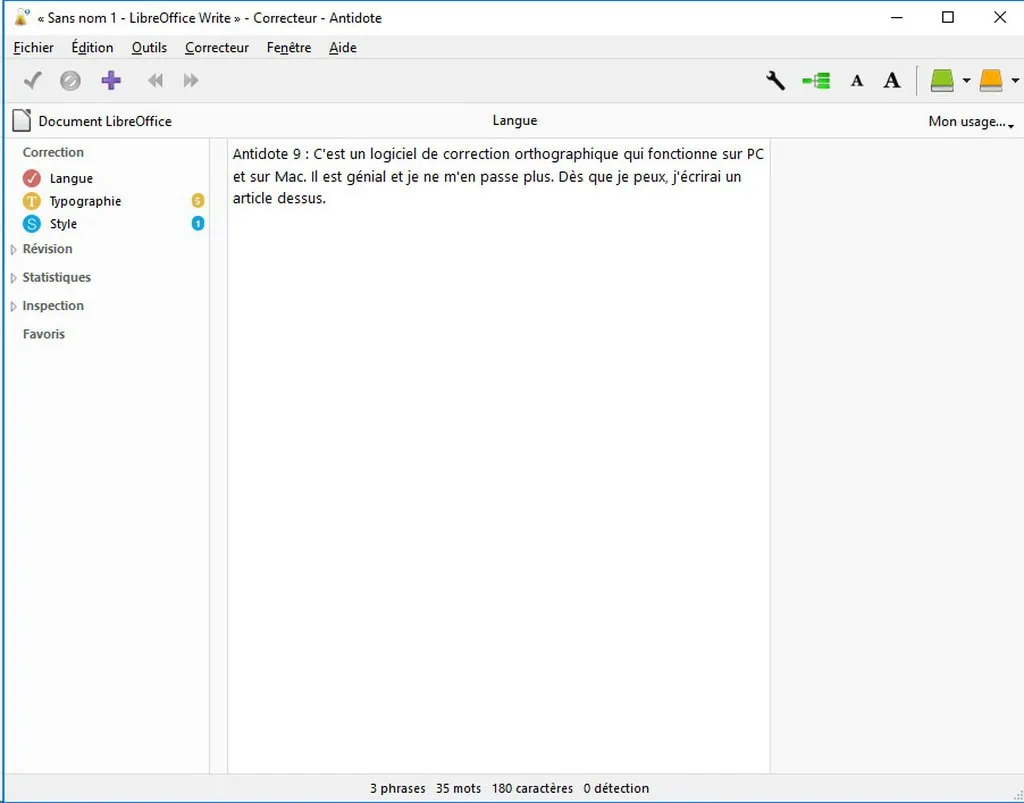This screenshot has height=803, width=1024.
Task: Open settings with the wrench icon
Action: tap(775, 81)
